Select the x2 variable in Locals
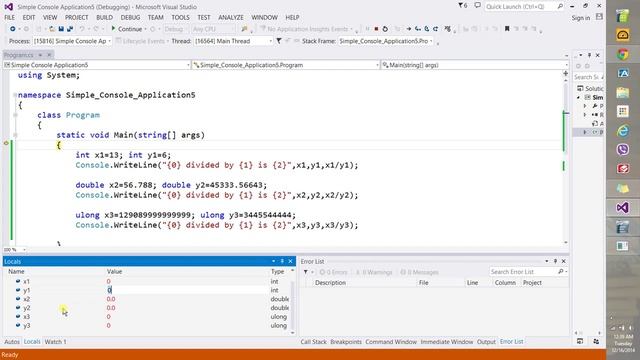This screenshot has width=640, height=360. tap(27, 299)
